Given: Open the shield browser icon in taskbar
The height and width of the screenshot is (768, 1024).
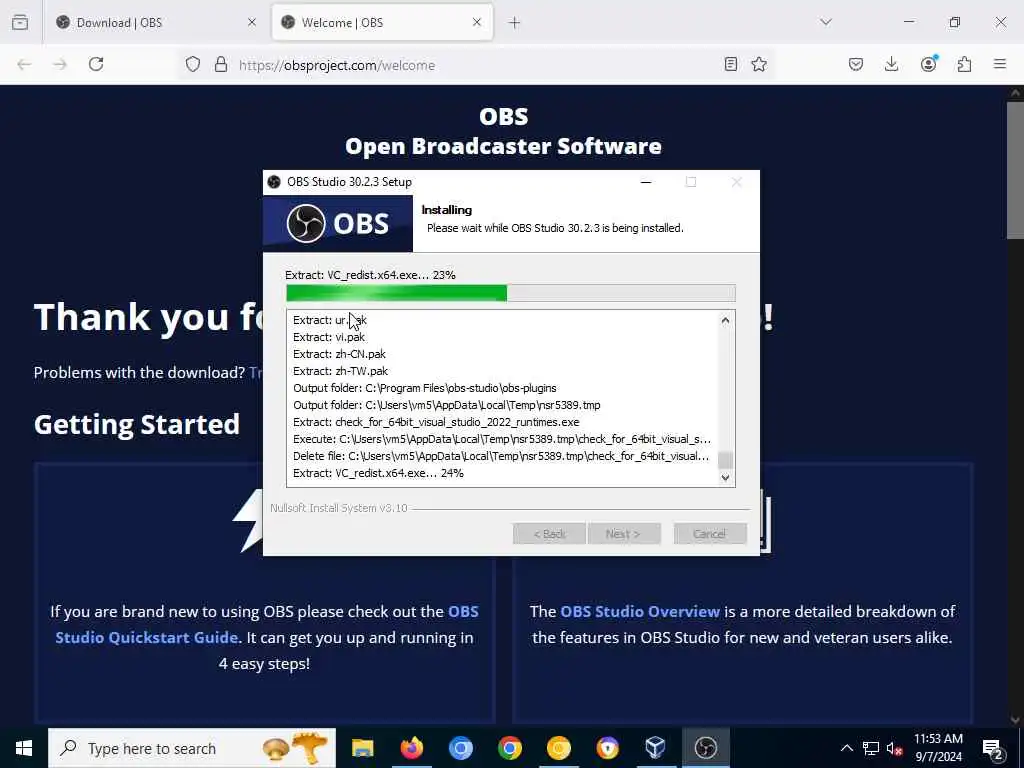Looking at the screenshot, I should pyautogui.click(x=607, y=748).
